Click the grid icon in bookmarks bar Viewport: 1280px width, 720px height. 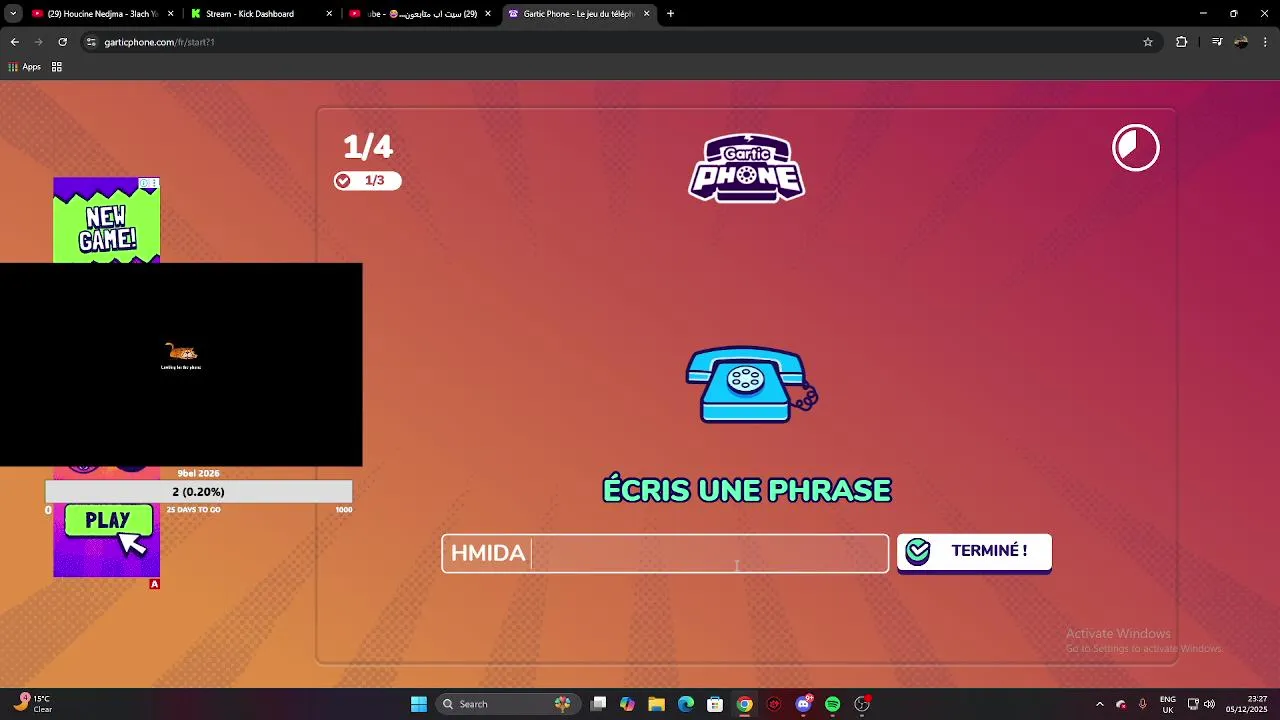[57, 67]
